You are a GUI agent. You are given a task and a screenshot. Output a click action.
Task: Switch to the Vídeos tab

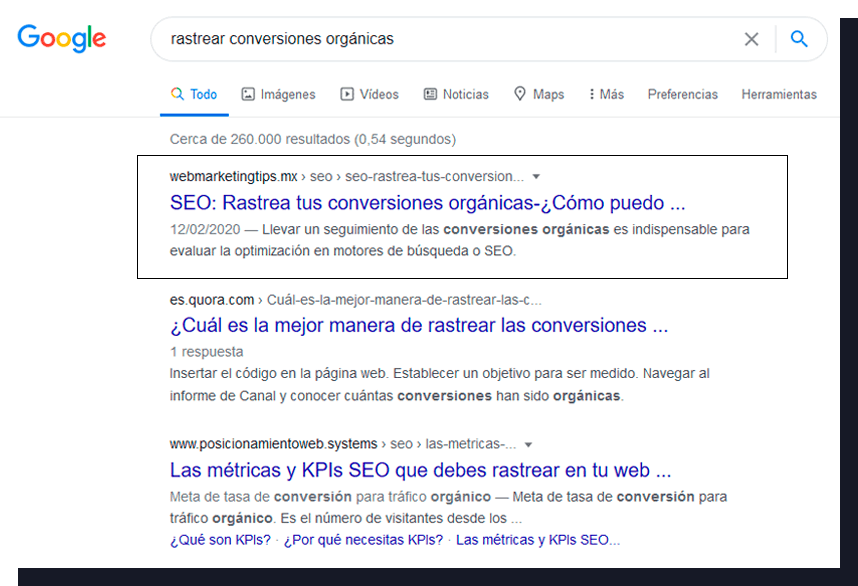369,94
